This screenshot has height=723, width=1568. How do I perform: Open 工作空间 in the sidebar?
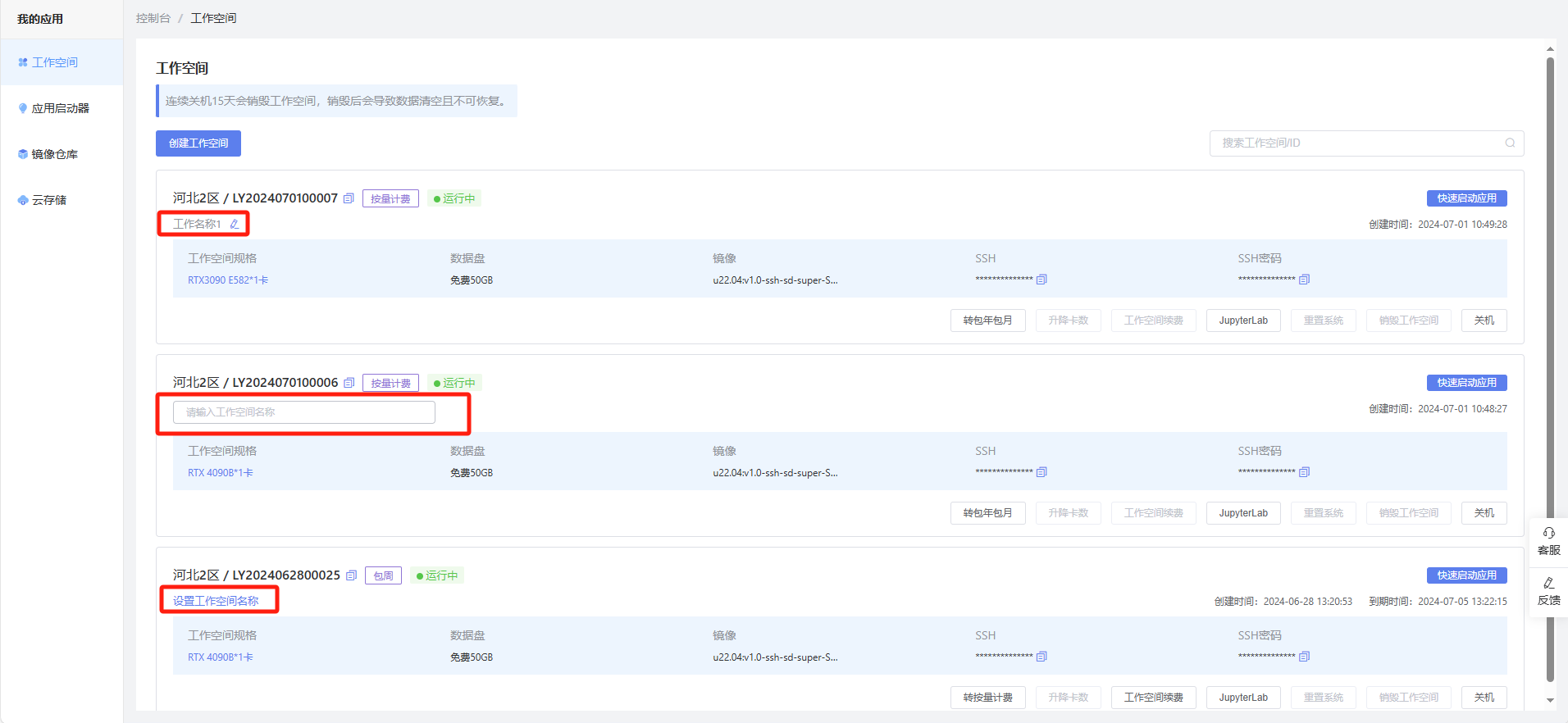click(62, 62)
